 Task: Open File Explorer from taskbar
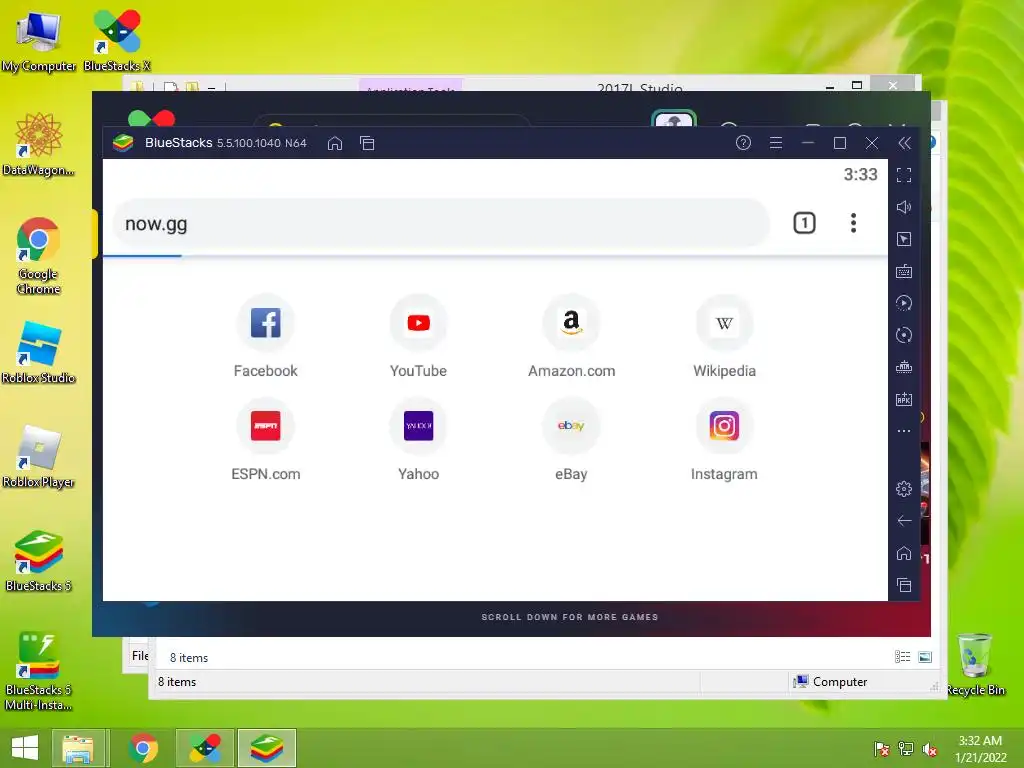click(78, 748)
